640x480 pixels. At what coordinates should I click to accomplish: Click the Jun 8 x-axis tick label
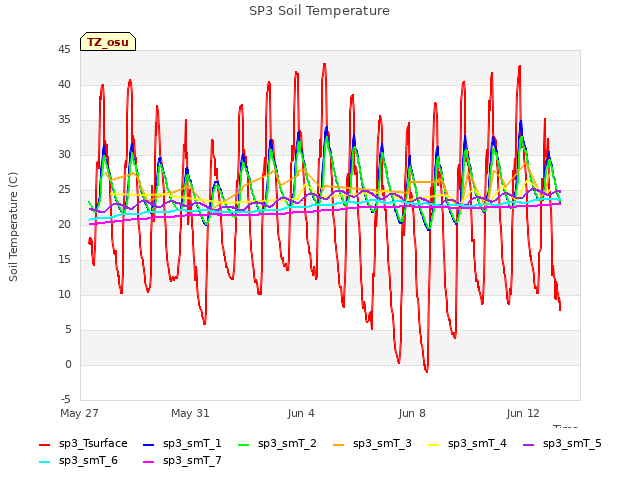(x=412, y=413)
